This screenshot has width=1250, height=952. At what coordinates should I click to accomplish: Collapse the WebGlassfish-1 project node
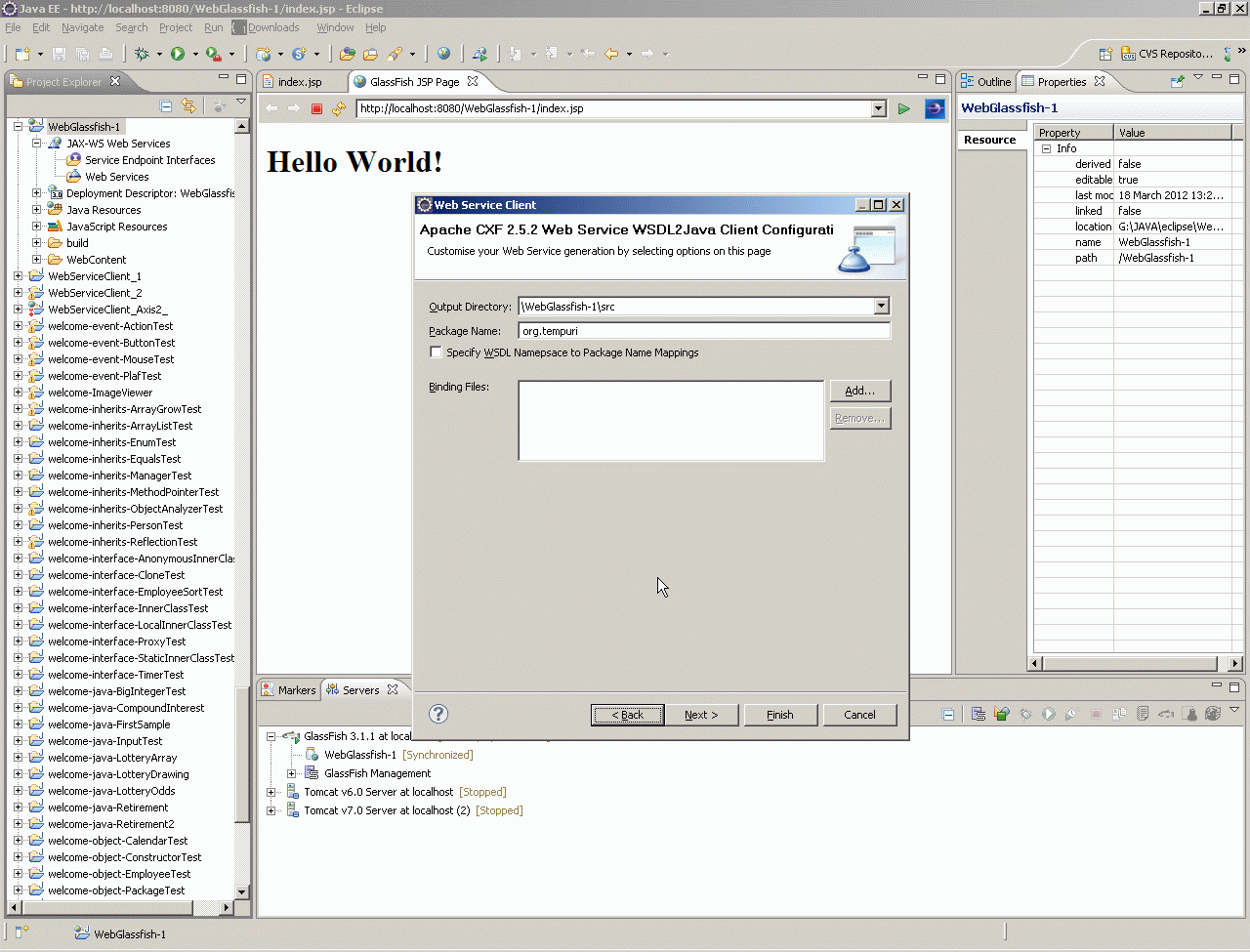(18, 127)
